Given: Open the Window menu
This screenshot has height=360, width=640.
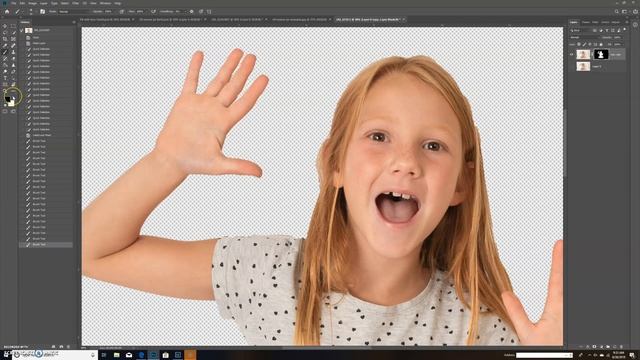Looking at the screenshot, I should tap(105, 3).
